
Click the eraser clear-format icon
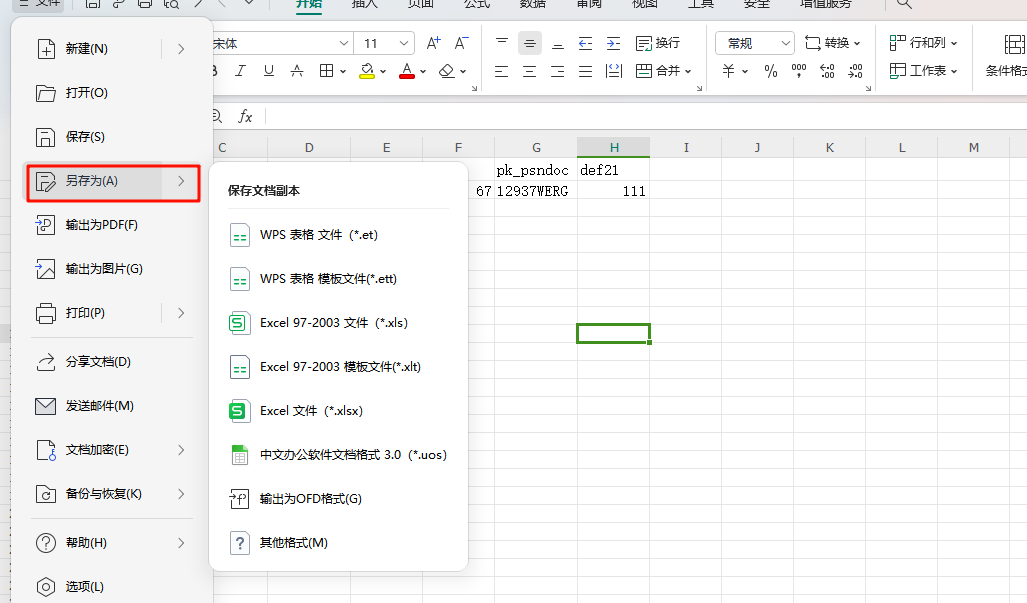[447, 71]
